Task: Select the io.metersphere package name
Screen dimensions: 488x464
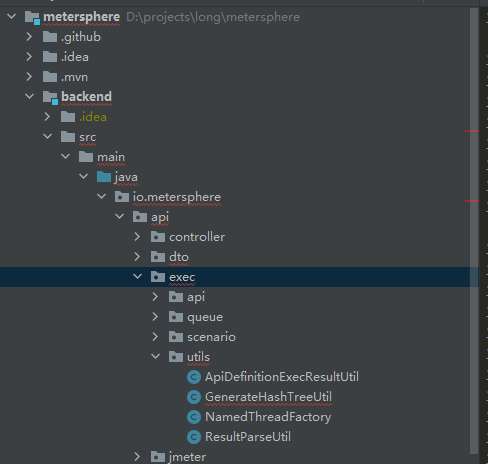Action: pos(177,197)
